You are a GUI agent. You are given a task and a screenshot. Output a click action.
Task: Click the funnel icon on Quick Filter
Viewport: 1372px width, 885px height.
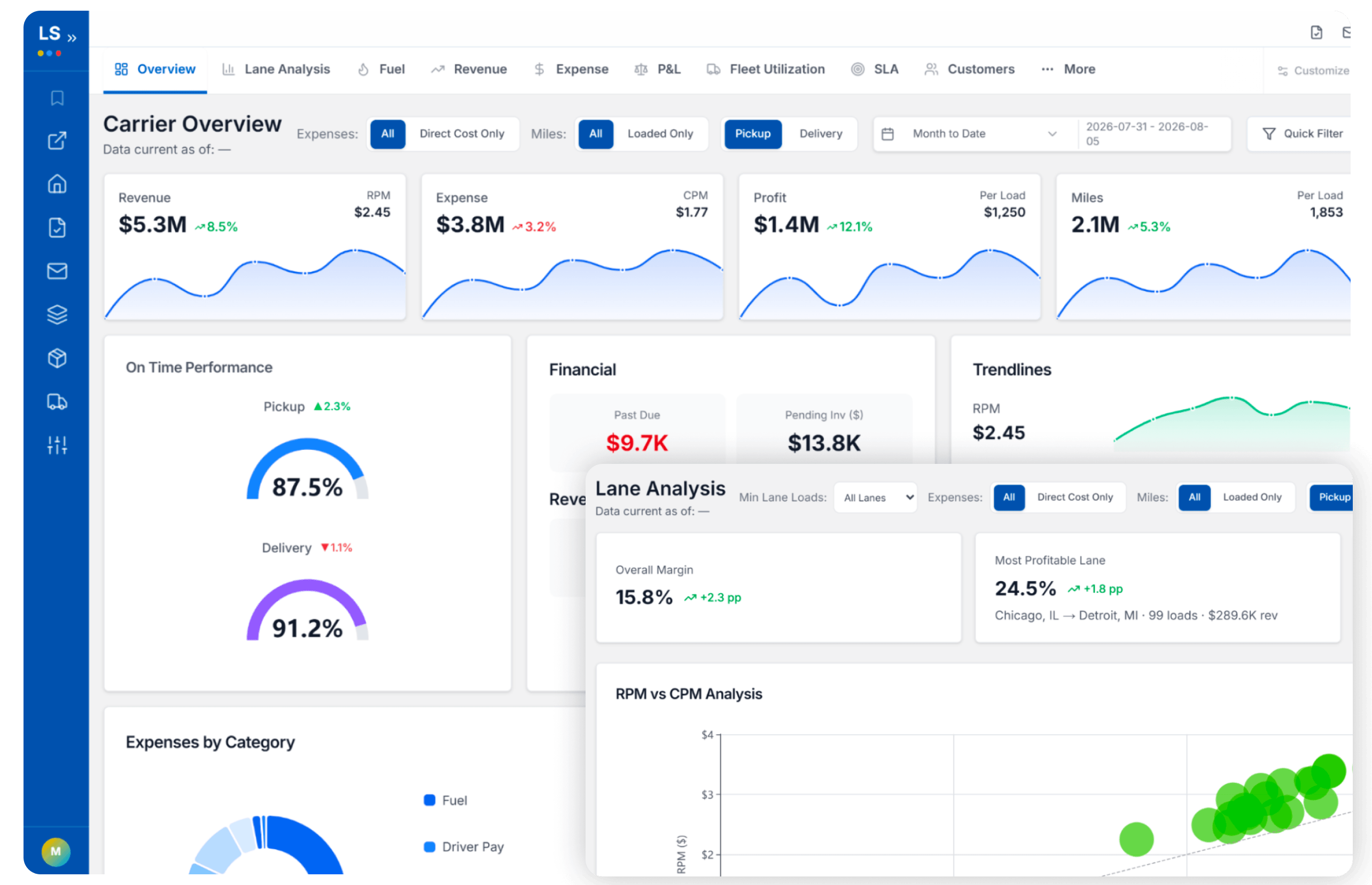[1269, 134]
